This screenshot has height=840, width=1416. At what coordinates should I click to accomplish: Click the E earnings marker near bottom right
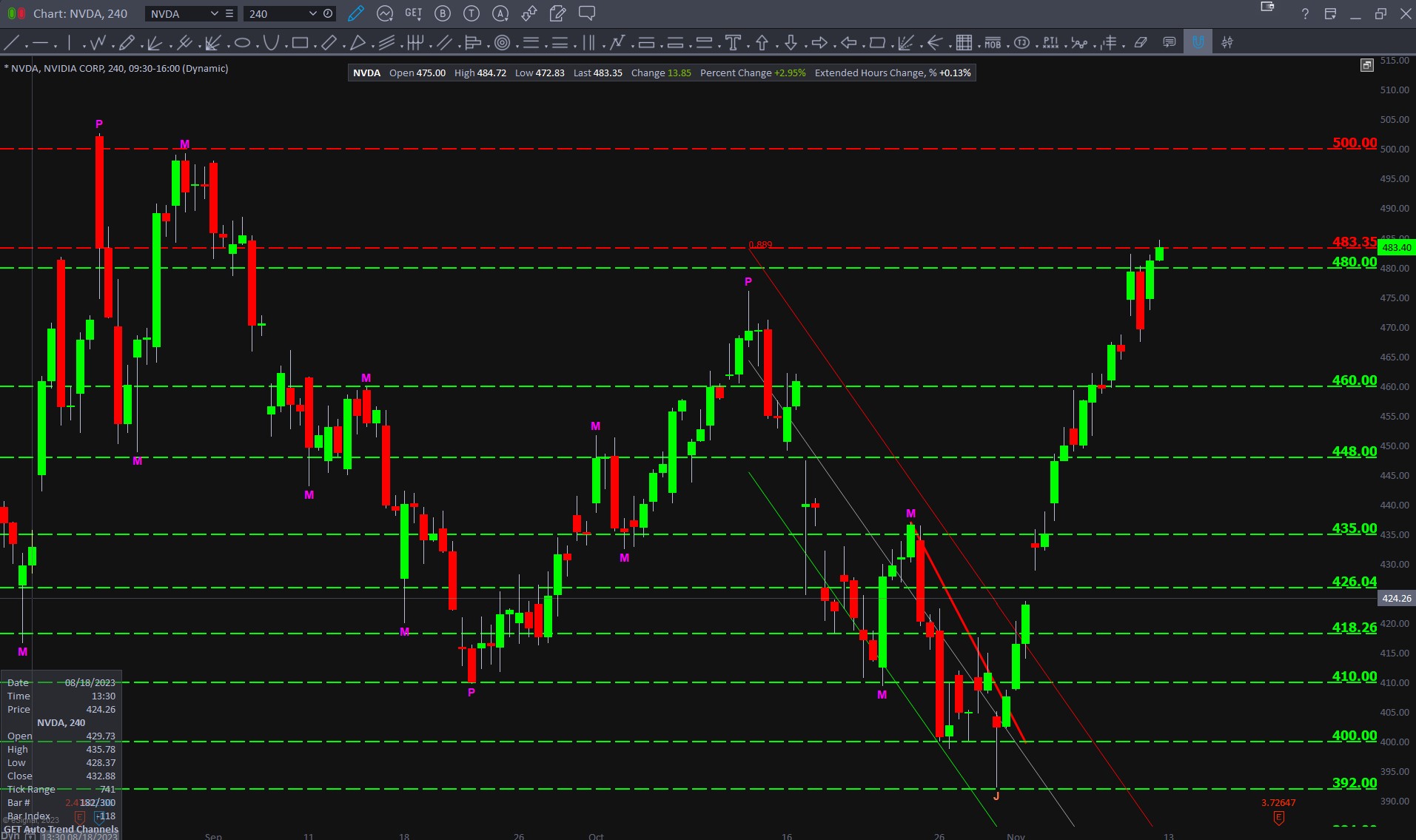tap(1278, 818)
